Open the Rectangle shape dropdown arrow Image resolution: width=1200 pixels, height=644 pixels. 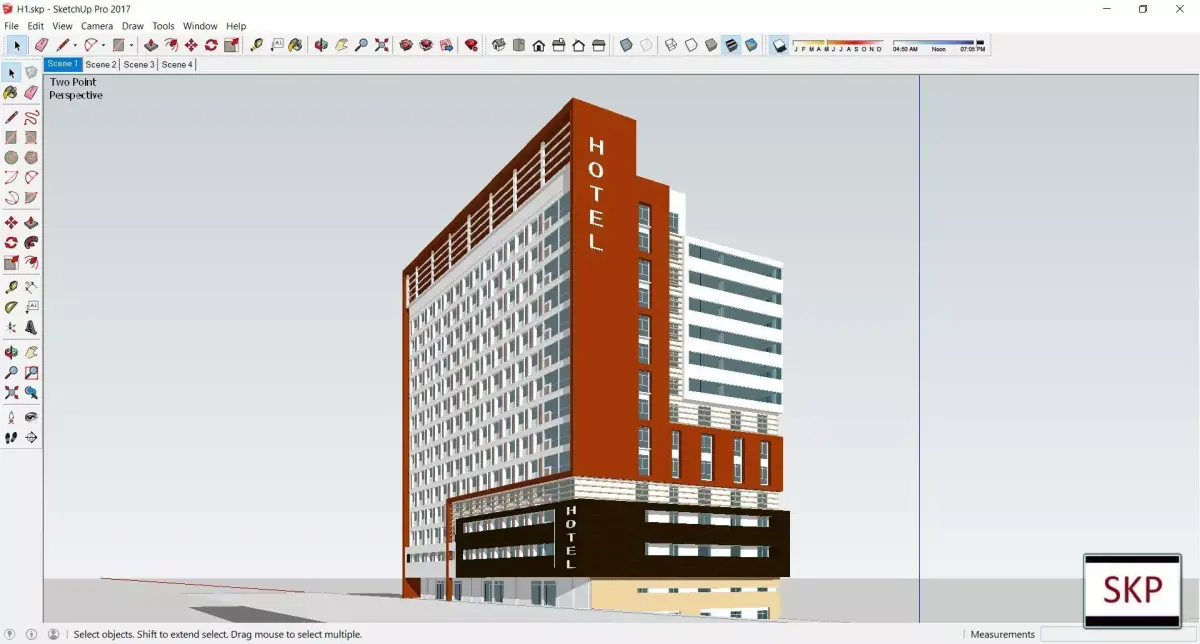(x=131, y=45)
